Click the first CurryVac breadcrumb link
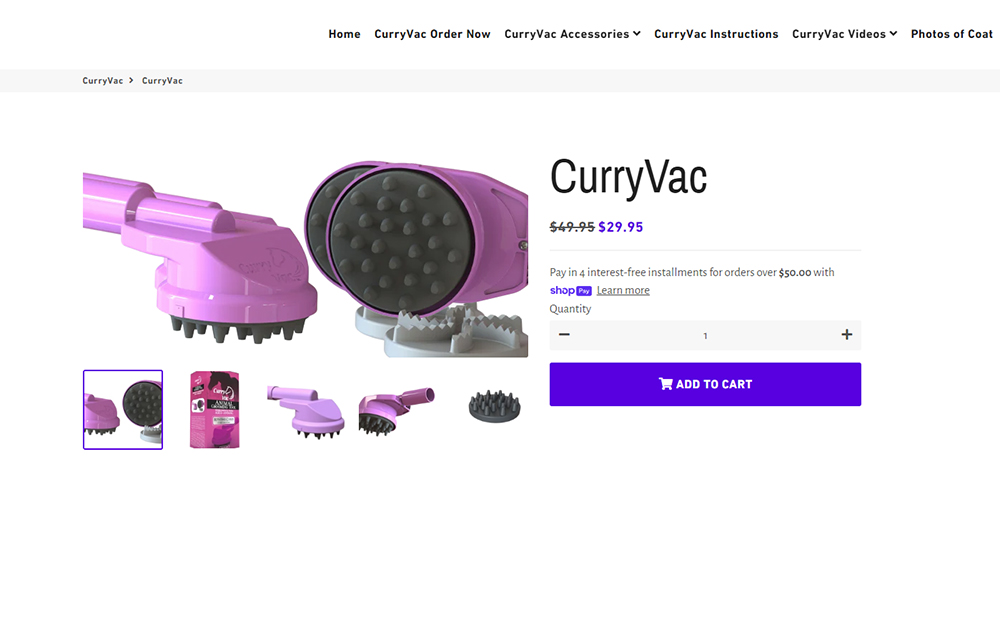The image size is (1000, 620). tap(103, 80)
